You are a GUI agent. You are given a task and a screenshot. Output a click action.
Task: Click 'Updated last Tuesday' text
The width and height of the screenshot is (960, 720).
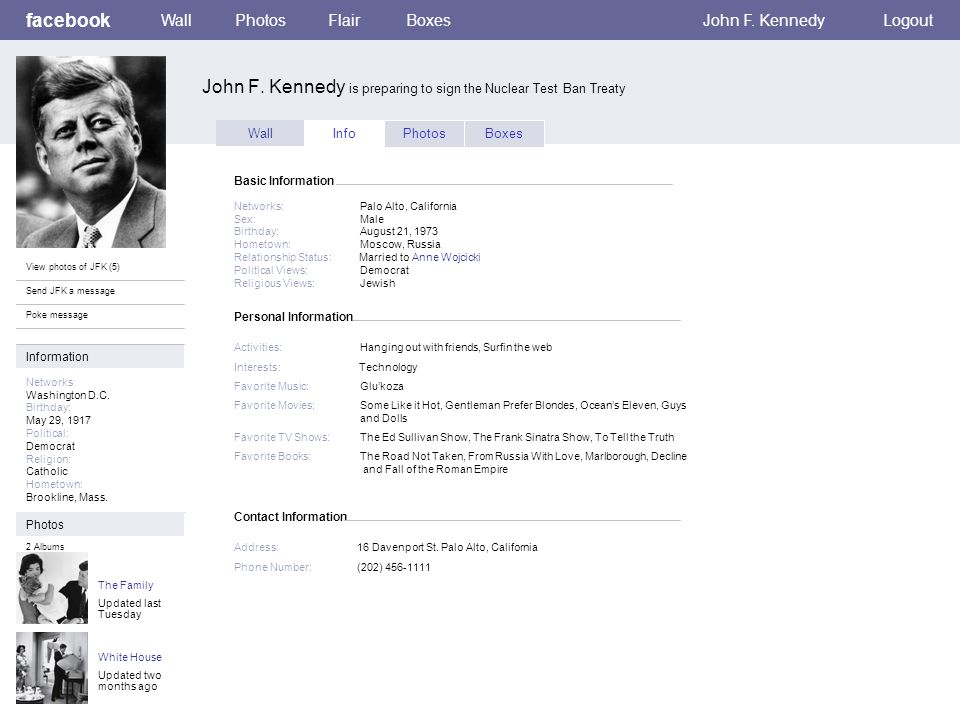pos(129,609)
